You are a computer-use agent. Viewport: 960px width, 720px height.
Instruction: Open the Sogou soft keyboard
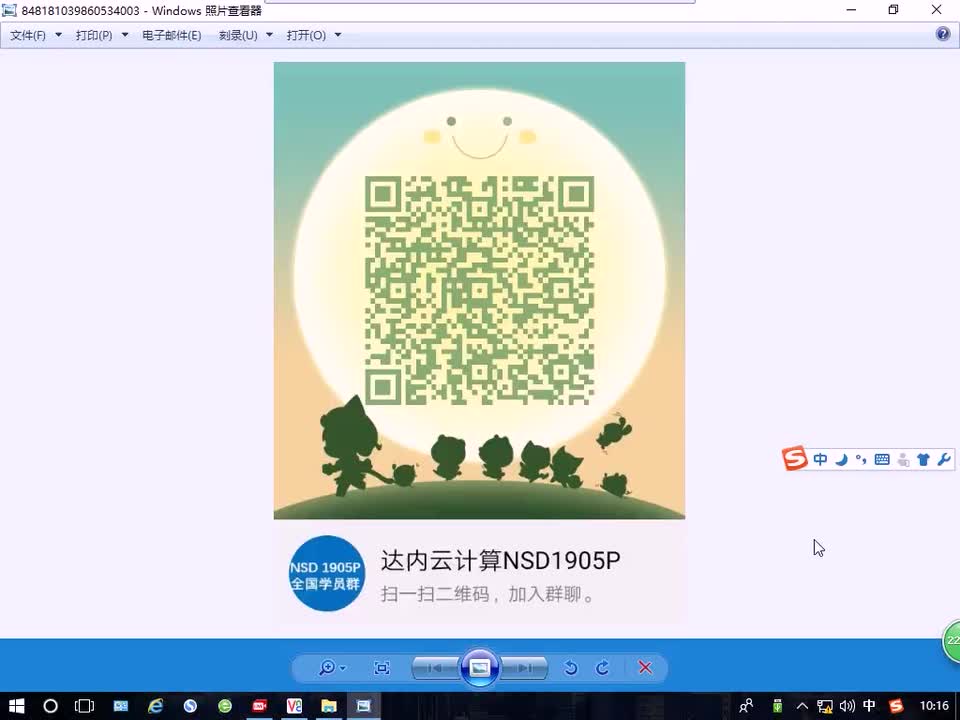coord(882,459)
